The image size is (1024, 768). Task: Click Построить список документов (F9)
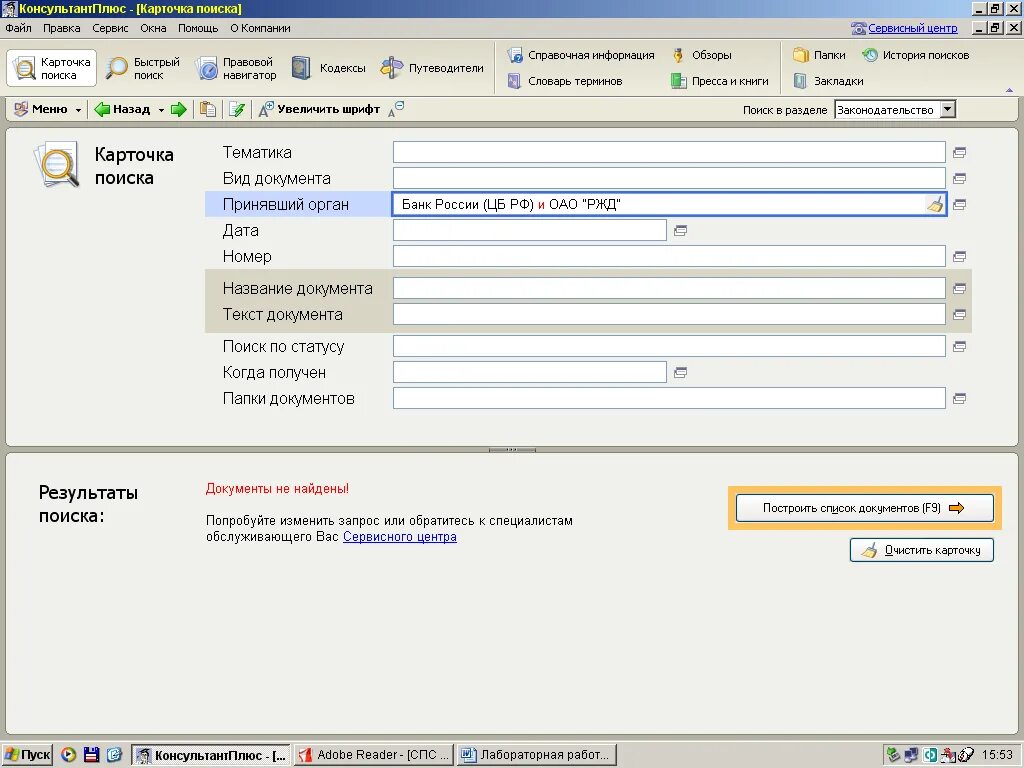865,508
